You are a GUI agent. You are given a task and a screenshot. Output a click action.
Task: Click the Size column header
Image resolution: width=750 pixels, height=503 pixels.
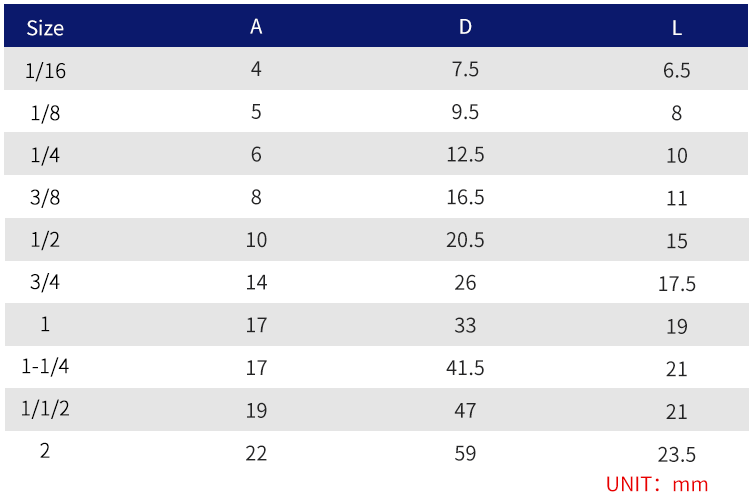pyautogui.click(x=45, y=28)
